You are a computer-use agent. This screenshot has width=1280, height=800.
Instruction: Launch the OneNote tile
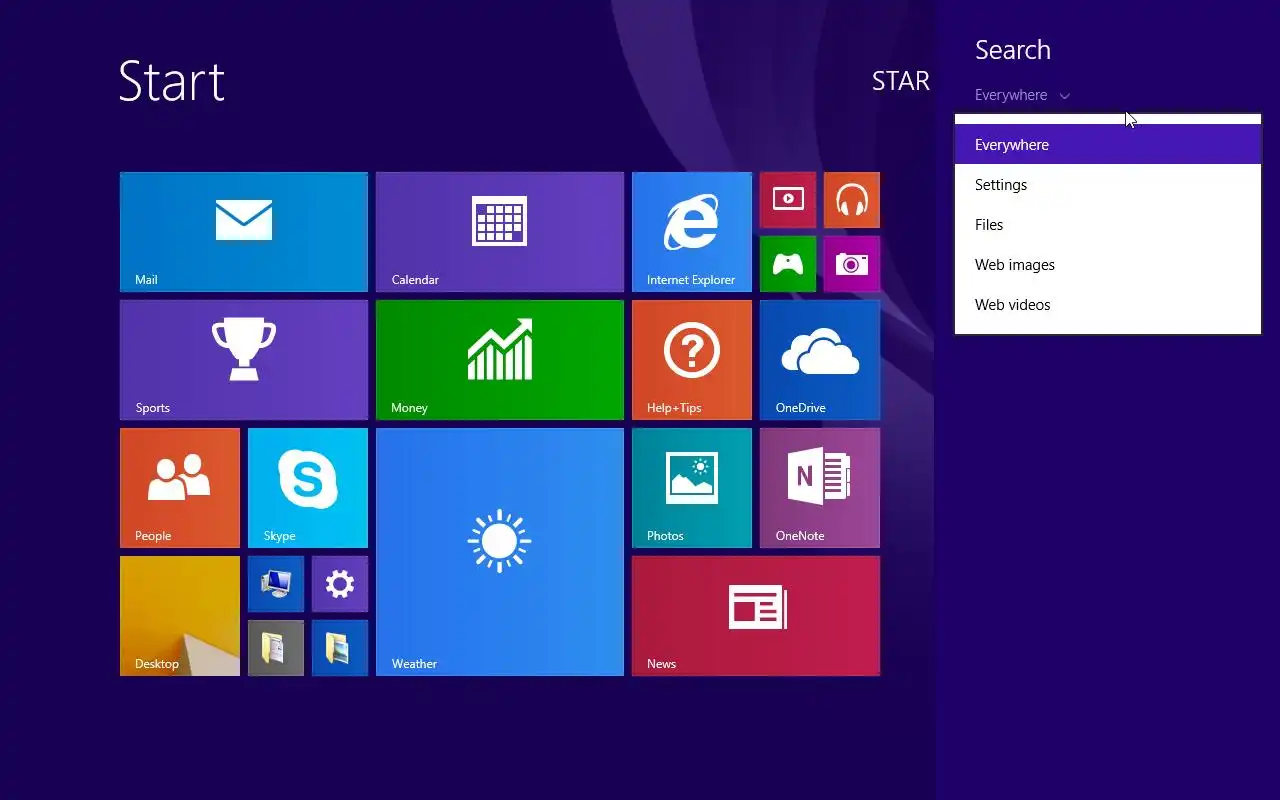coord(820,488)
